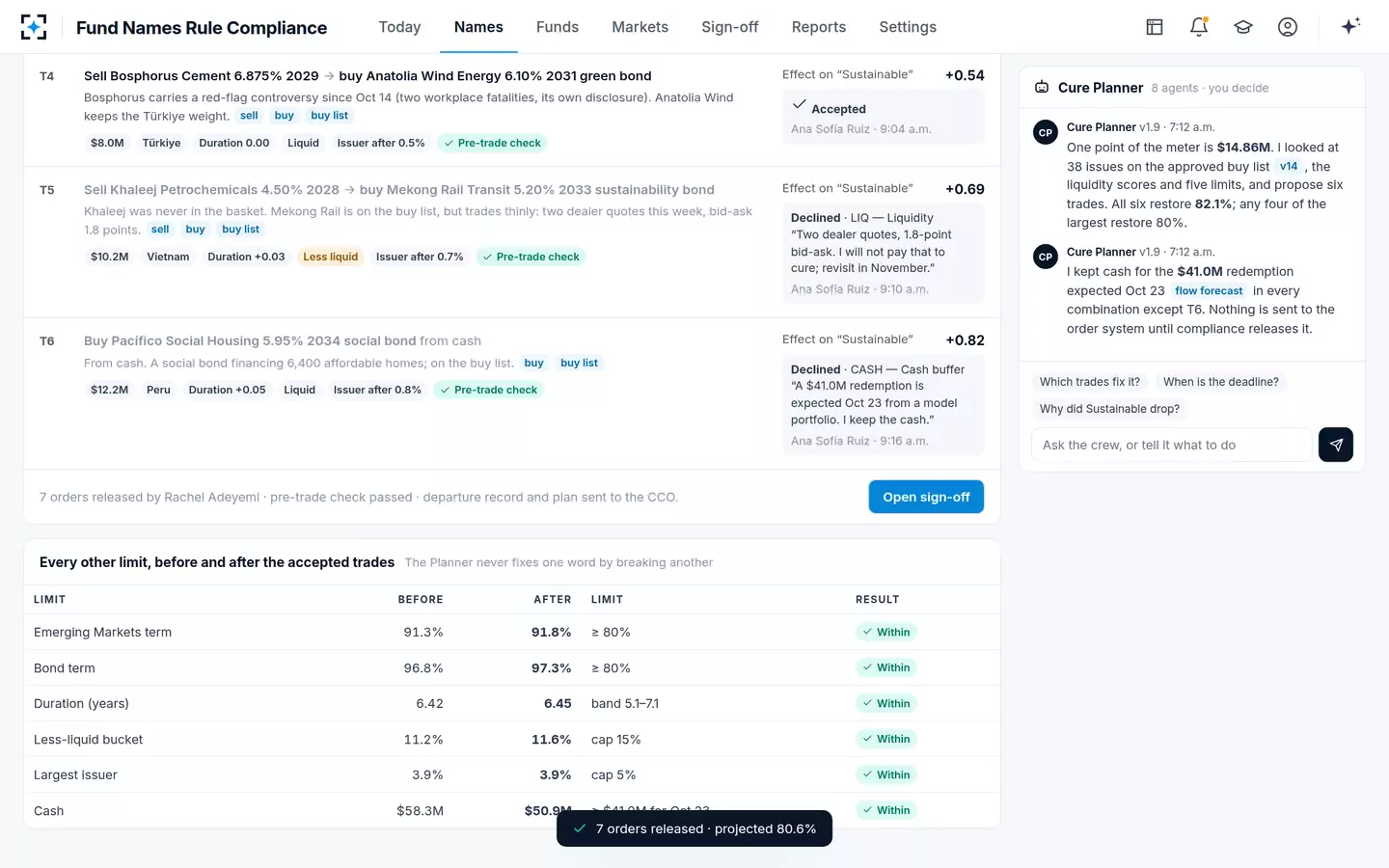
Task: Click the robot icon beside Cure Planner title
Action: pos(1042,88)
